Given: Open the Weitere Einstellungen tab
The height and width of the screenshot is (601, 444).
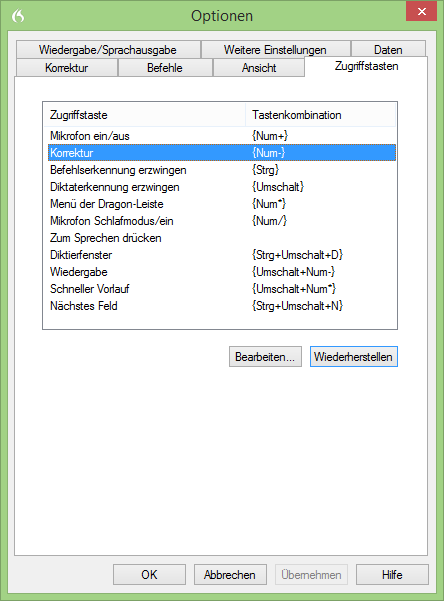Looking at the screenshot, I should [275, 49].
